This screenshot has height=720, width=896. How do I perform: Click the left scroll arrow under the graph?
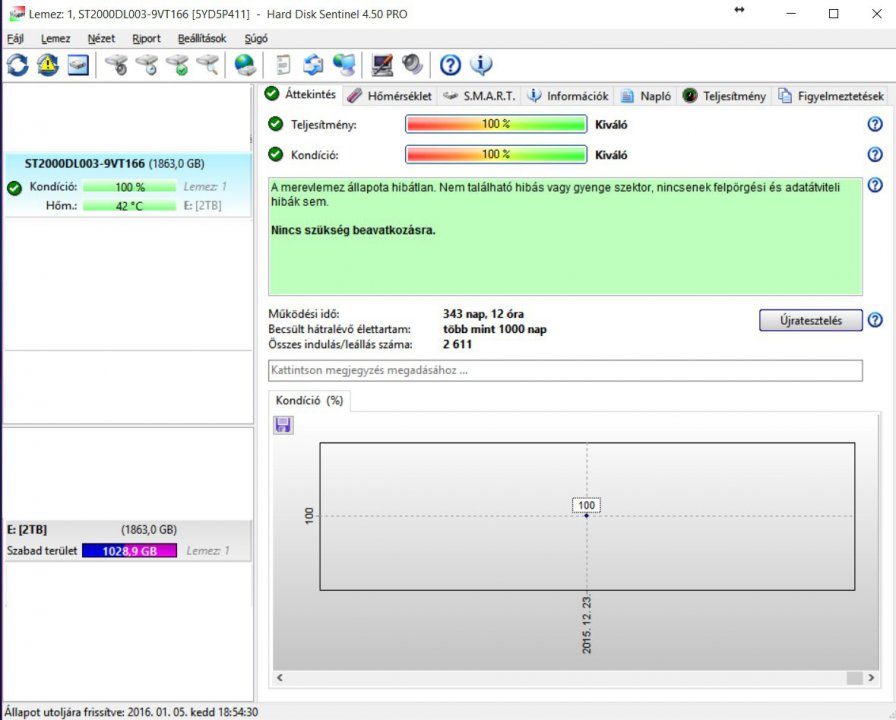click(280, 677)
